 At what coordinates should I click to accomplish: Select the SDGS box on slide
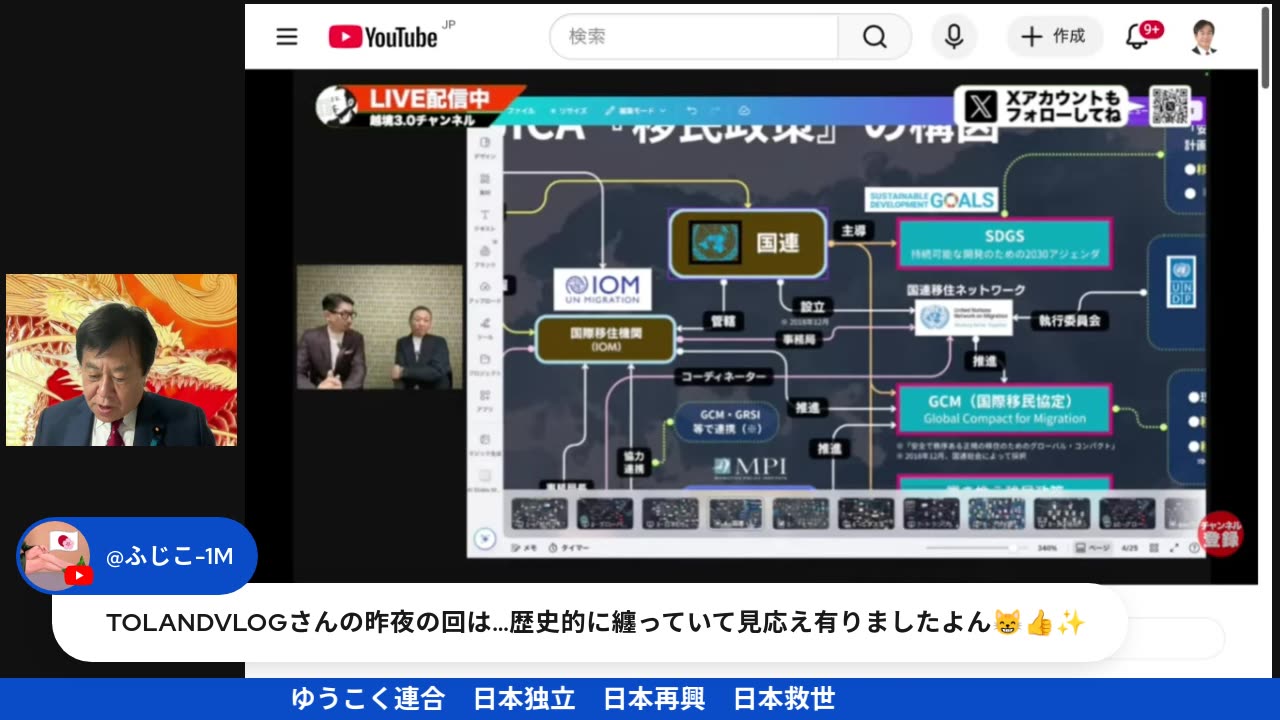click(x=1004, y=244)
